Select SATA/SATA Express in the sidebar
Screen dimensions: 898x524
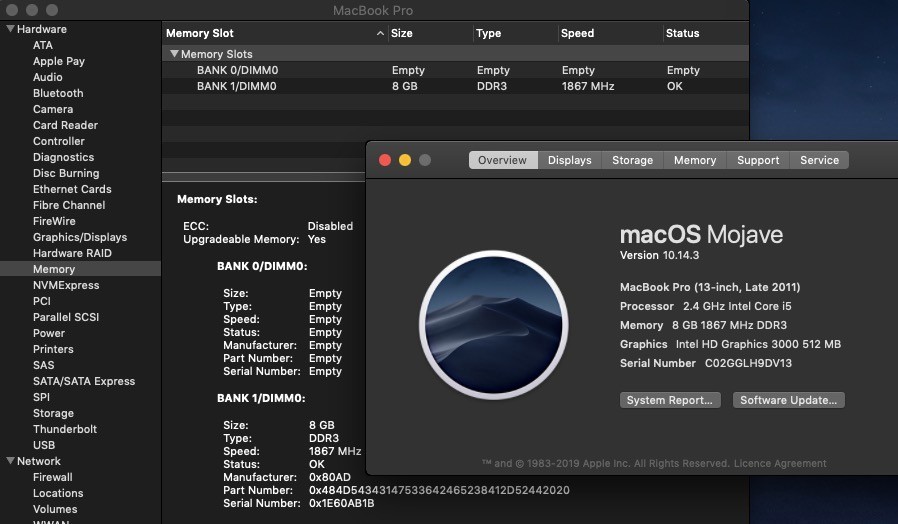tap(84, 381)
